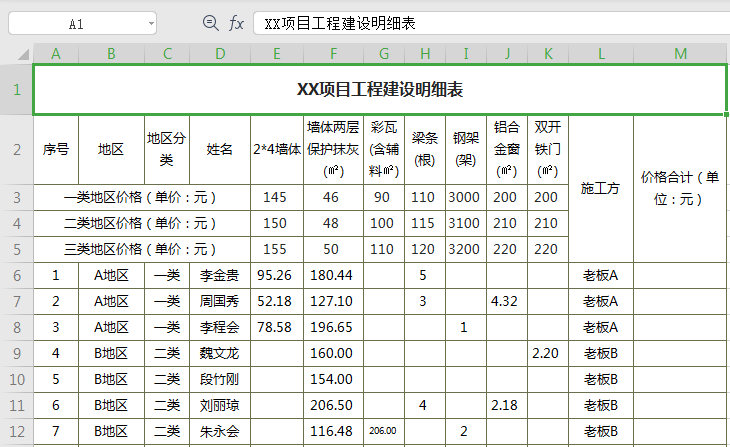Select column G header
The height and width of the screenshot is (447, 730).
point(384,54)
